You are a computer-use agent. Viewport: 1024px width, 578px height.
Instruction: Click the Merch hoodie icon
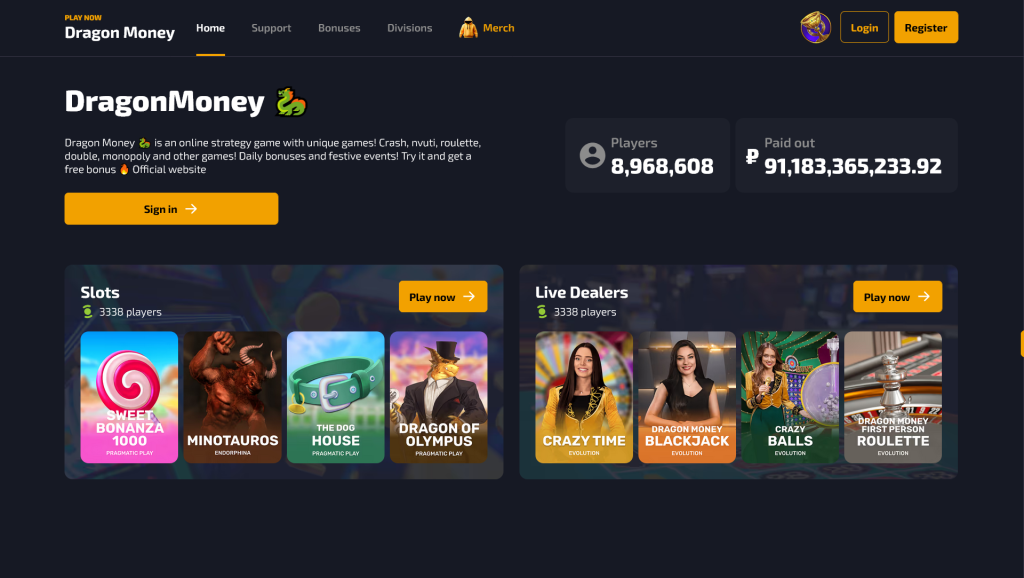tap(468, 28)
